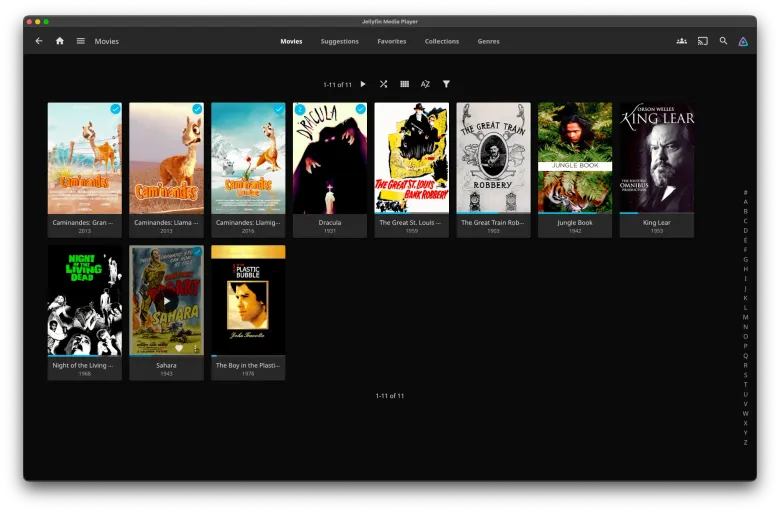Open the SyncPlay group icon
This screenshot has width=780, height=512.
pos(682,41)
